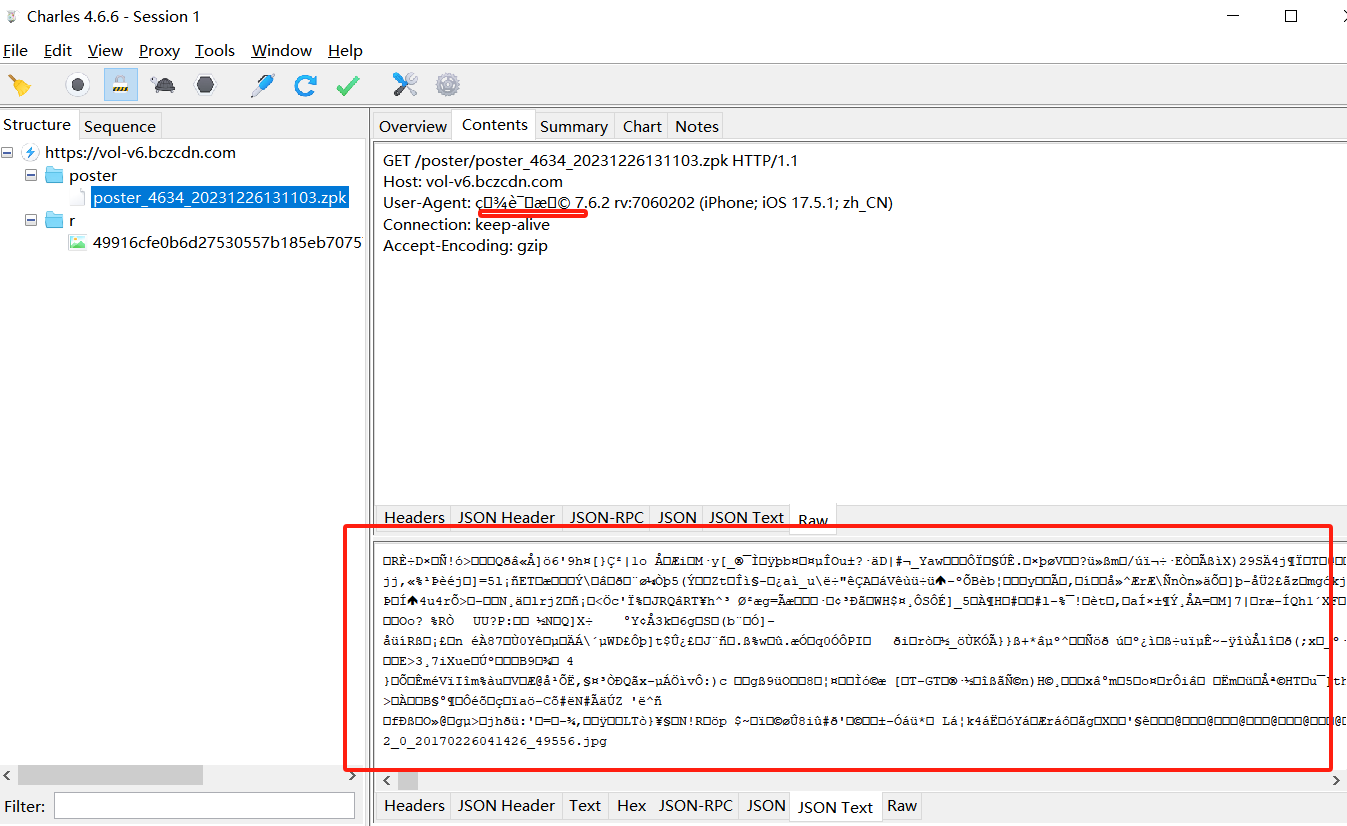The image size is (1347, 826).
Task: Toggle the recording button in toolbar
Action: coord(78,85)
